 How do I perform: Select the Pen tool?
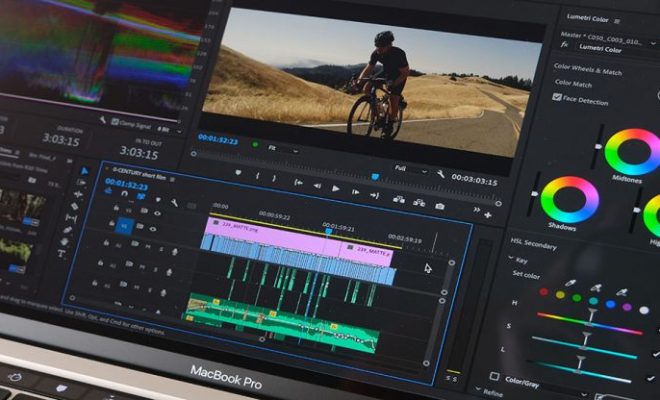pyautogui.click(x=67, y=230)
